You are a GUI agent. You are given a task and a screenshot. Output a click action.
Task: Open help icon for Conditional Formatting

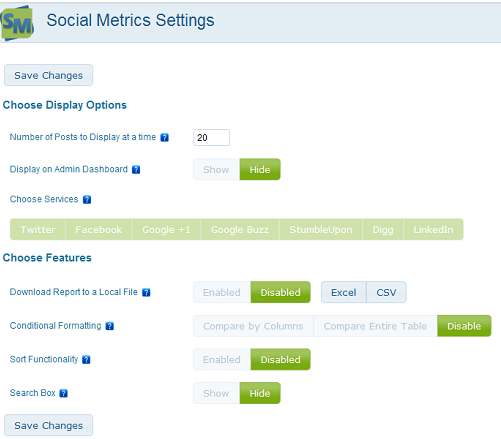(110, 326)
